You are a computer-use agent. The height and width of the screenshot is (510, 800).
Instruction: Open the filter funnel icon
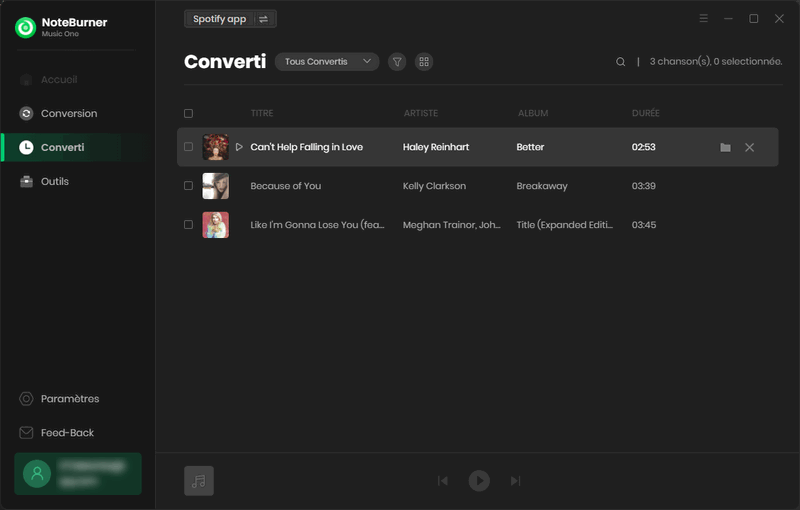click(x=397, y=62)
